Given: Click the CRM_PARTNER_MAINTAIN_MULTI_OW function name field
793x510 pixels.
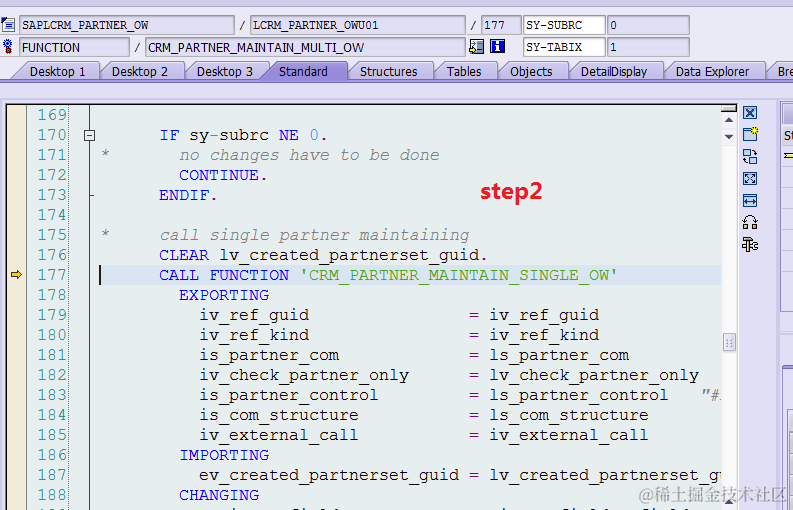Looking at the screenshot, I should [x=305, y=48].
